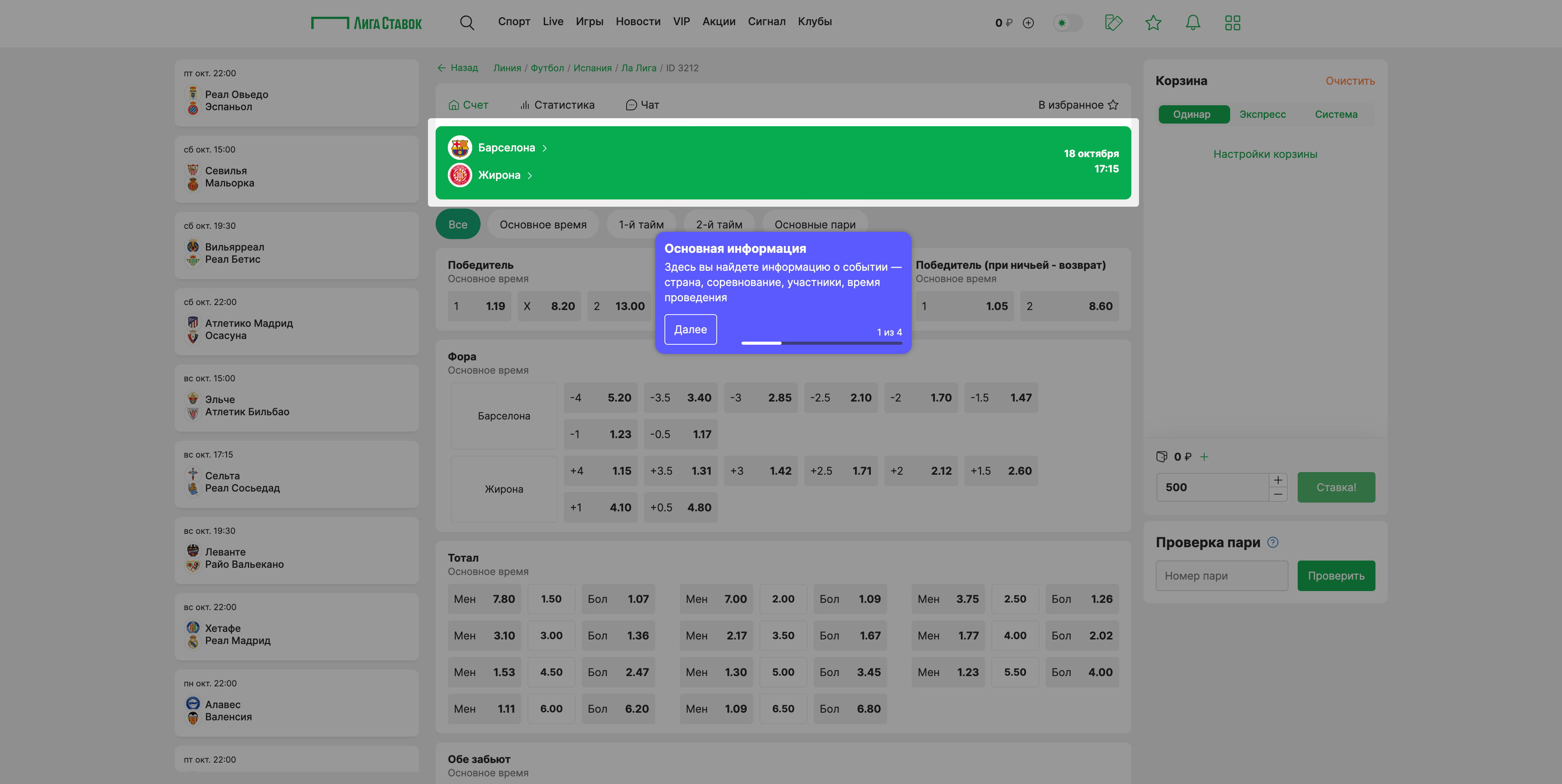This screenshot has height=784, width=1562.
Task: Open the promo coupons ticket icon
Action: click(1113, 22)
